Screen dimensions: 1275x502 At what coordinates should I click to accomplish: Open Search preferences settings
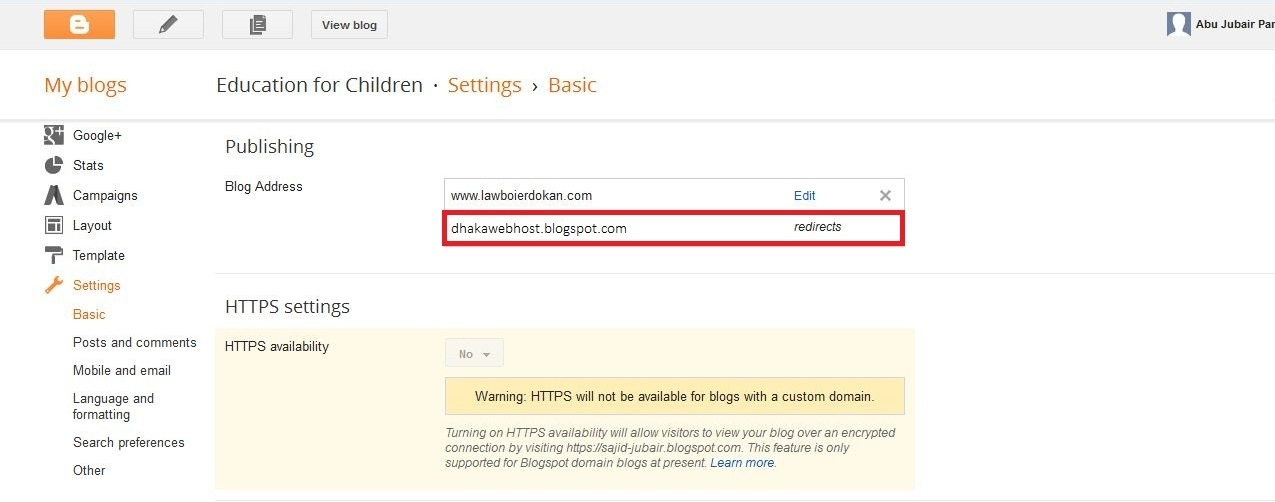(x=129, y=442)
